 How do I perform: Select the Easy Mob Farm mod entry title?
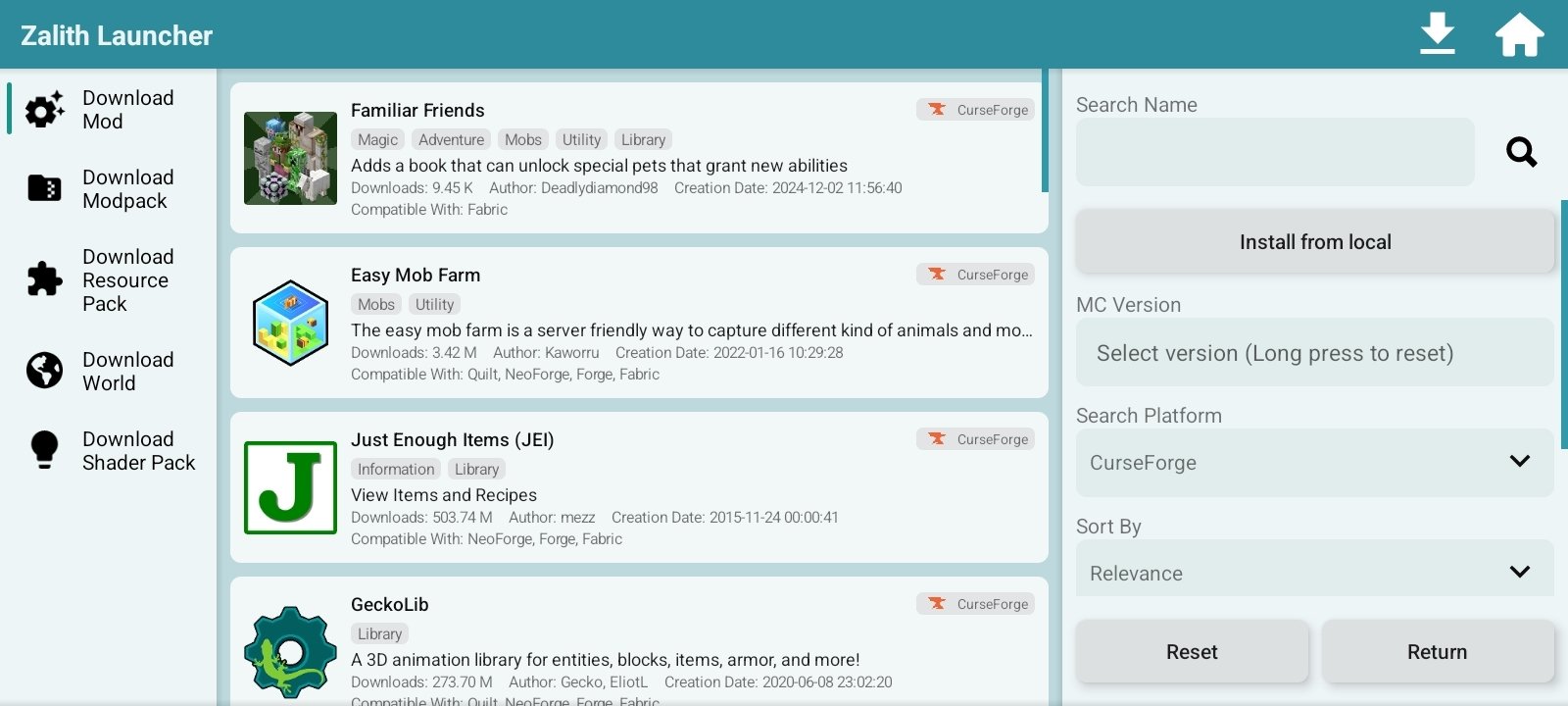click(x=416, y=276)
